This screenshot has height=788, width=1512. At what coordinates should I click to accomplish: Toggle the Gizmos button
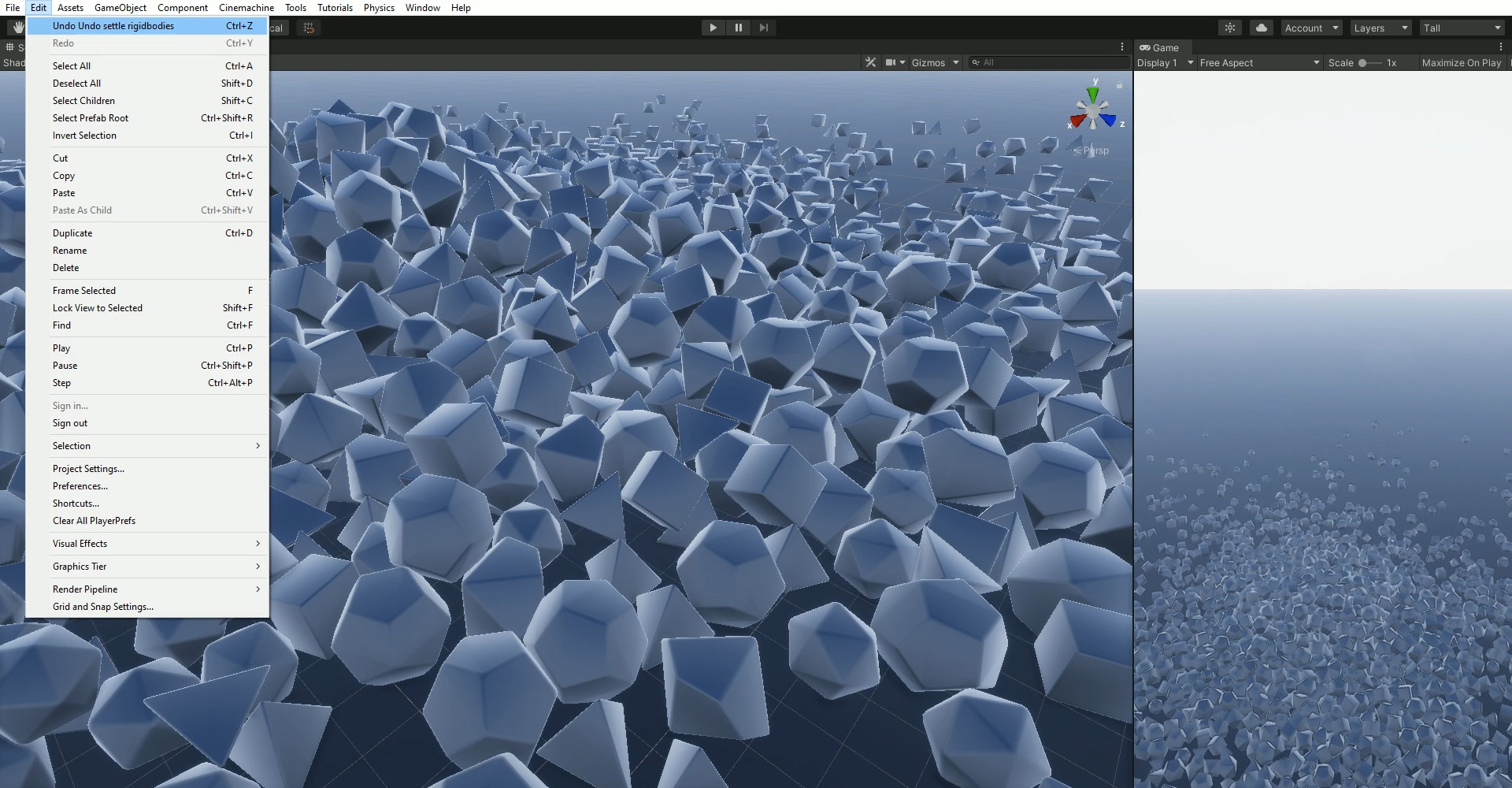[x=928, y=62]
